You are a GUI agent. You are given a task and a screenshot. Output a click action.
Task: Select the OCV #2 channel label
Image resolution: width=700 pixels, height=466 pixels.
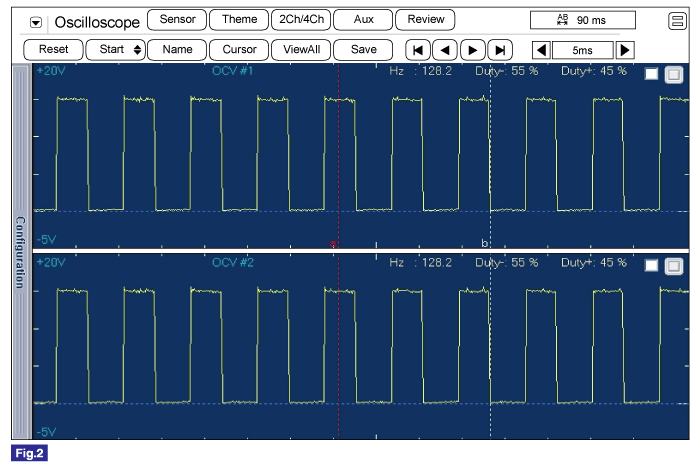[233, 262]
